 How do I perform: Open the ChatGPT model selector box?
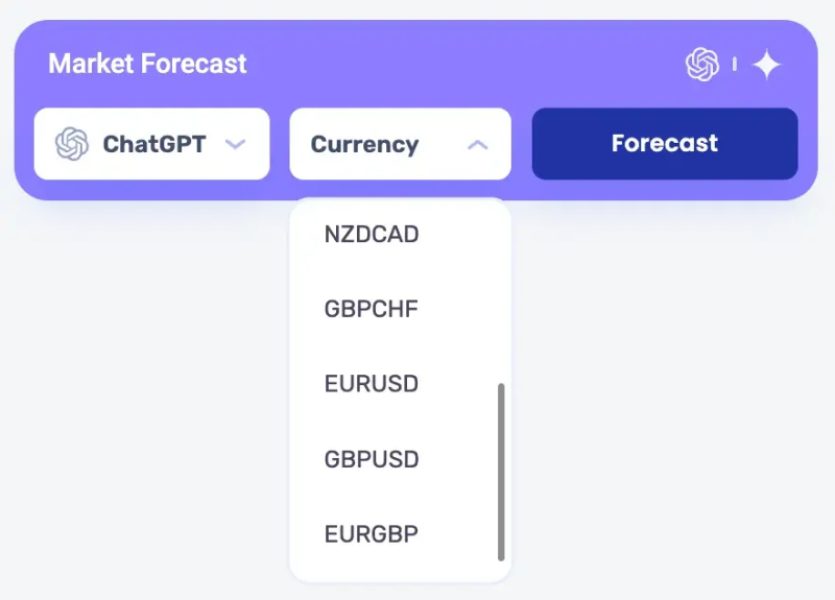coord(152,144)
